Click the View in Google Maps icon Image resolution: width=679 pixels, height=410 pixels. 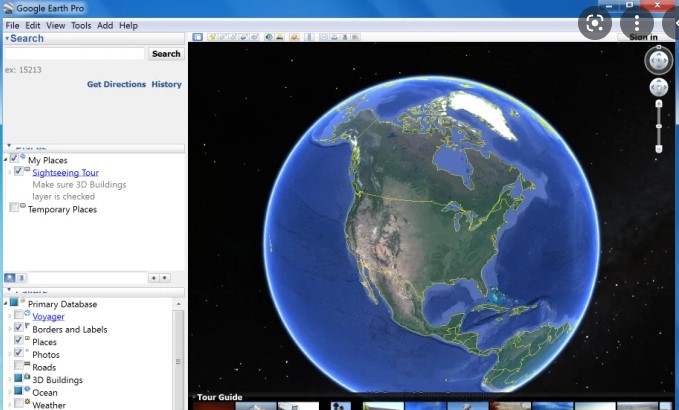[355, 37]
